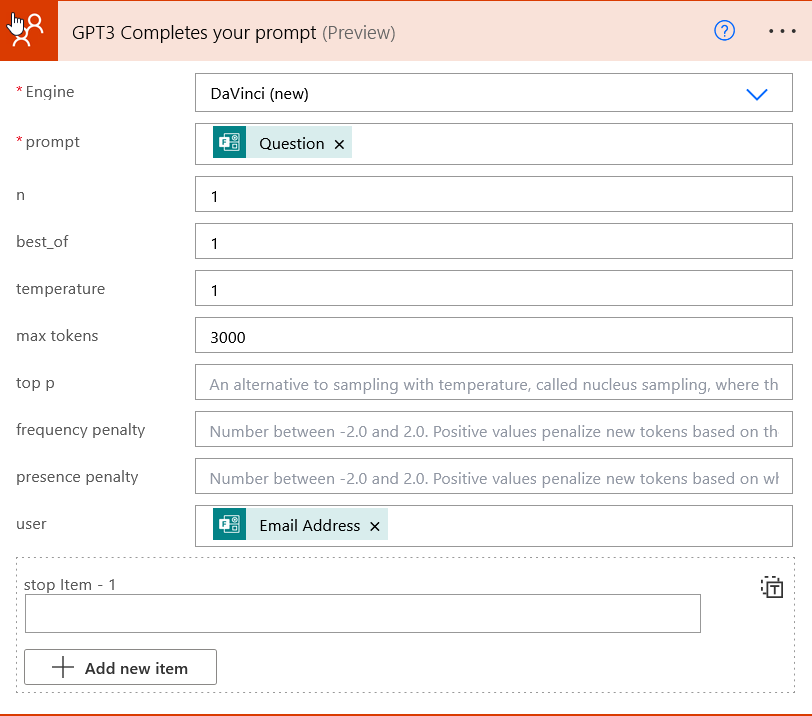Viewport: 812px width, 716px height.
Task: Remove the Email Address token from user
Action: [375, 527]
